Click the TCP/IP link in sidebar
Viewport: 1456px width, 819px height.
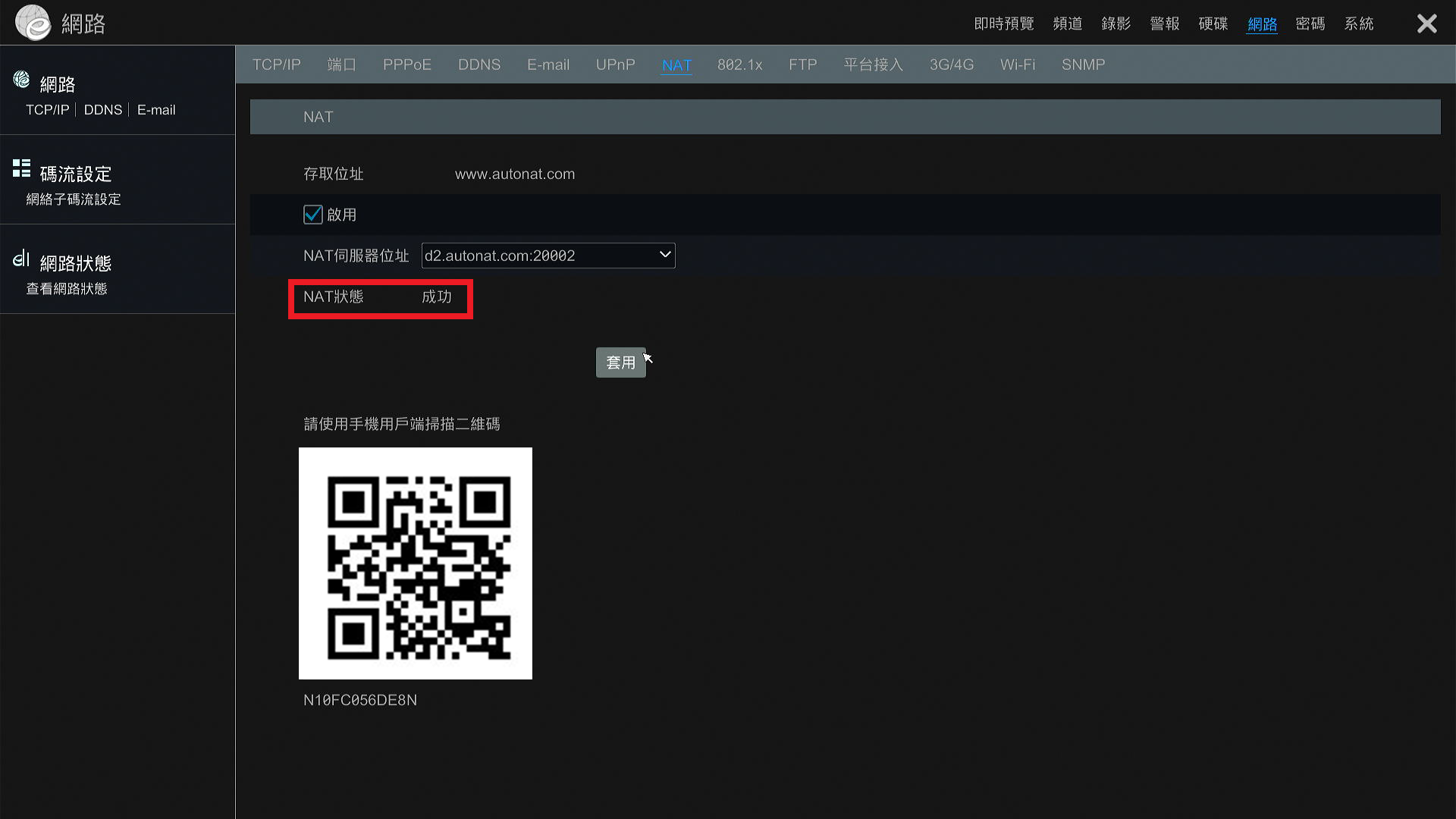point(48,110)
